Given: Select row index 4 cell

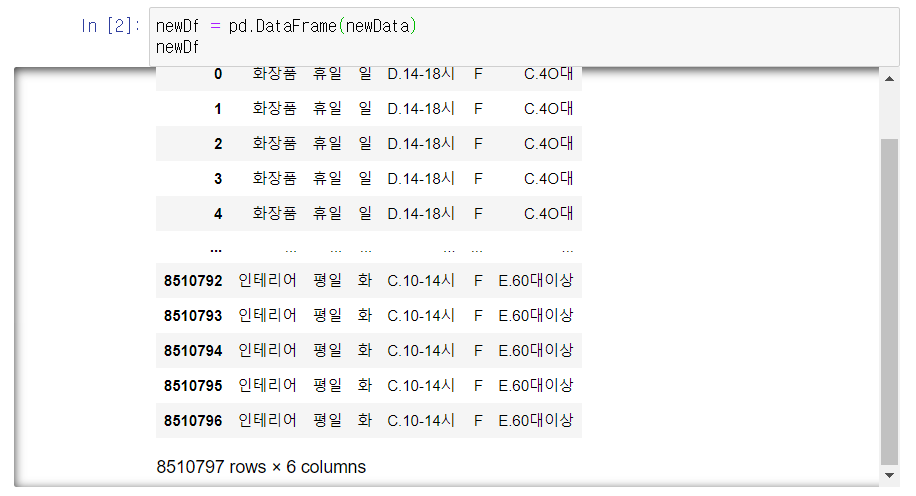Looking at the screenshot, I should click(218, 214).
